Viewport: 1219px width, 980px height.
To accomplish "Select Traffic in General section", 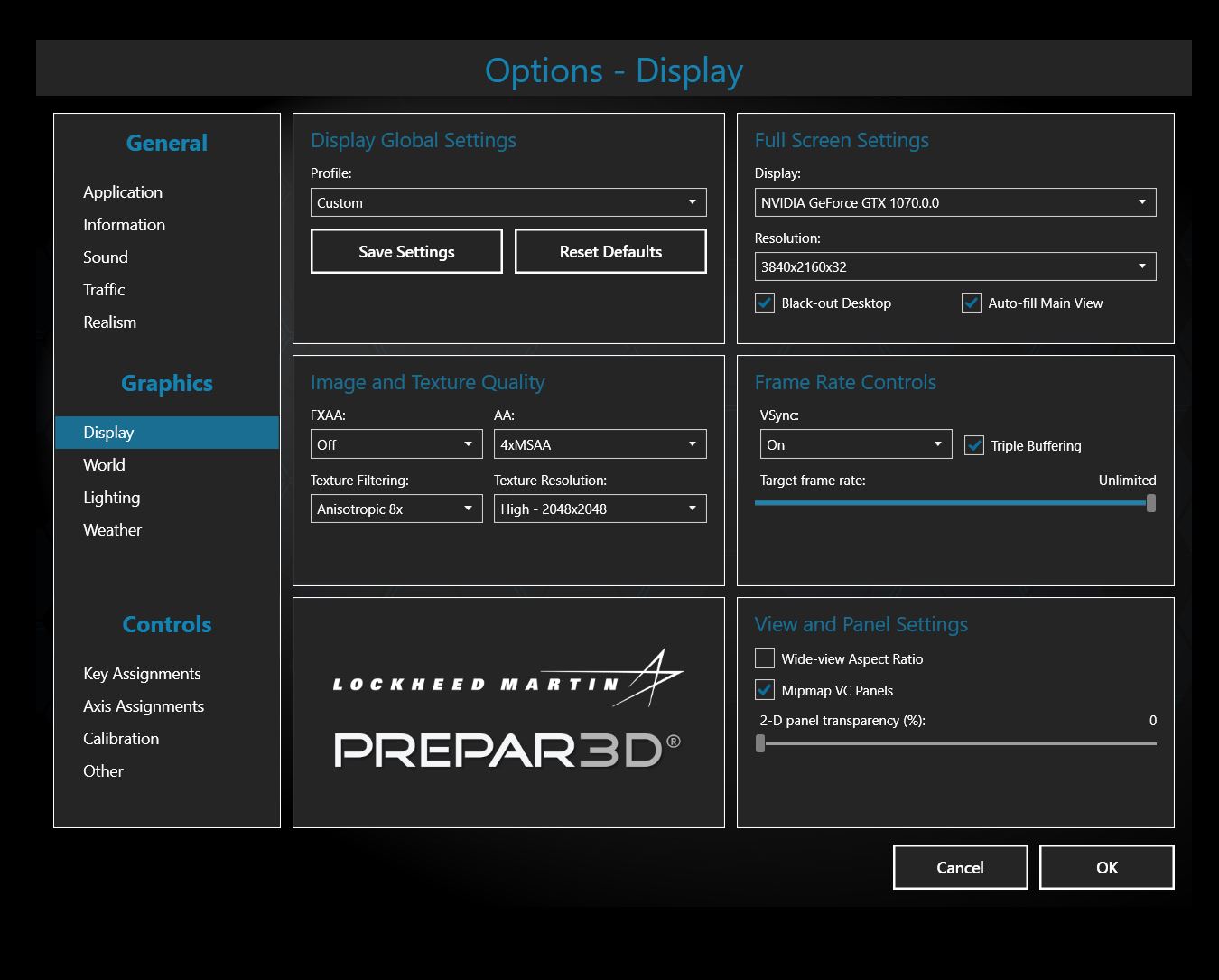I will (x=104, y=290).
